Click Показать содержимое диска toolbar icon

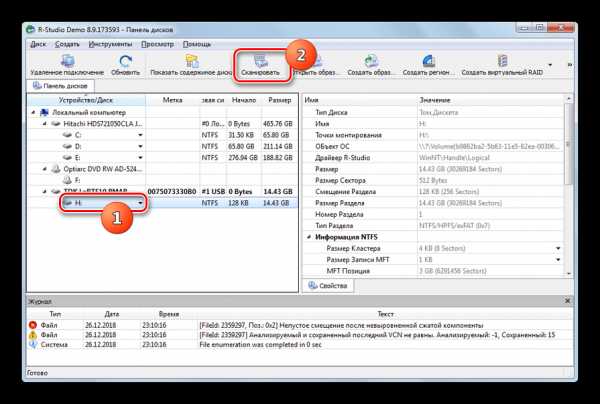(x=192, y=61)
